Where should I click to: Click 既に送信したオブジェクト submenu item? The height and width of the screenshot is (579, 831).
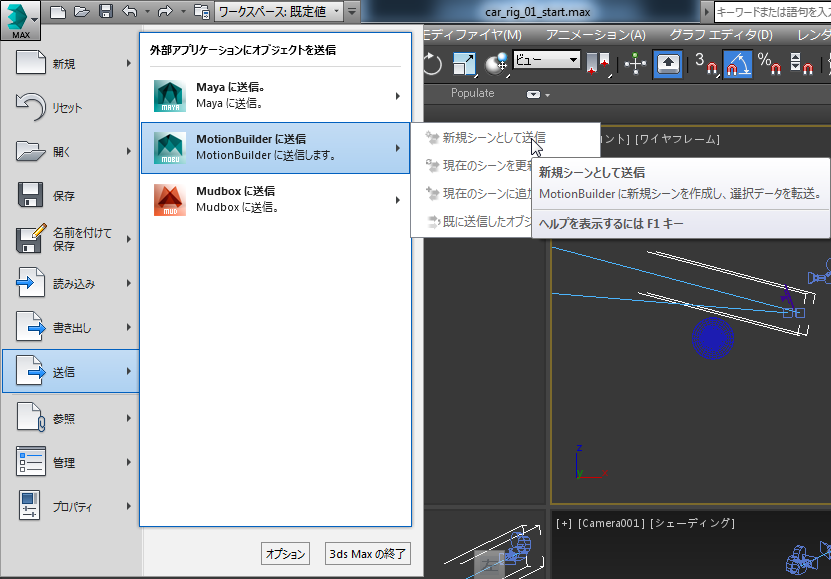point(473,221)
